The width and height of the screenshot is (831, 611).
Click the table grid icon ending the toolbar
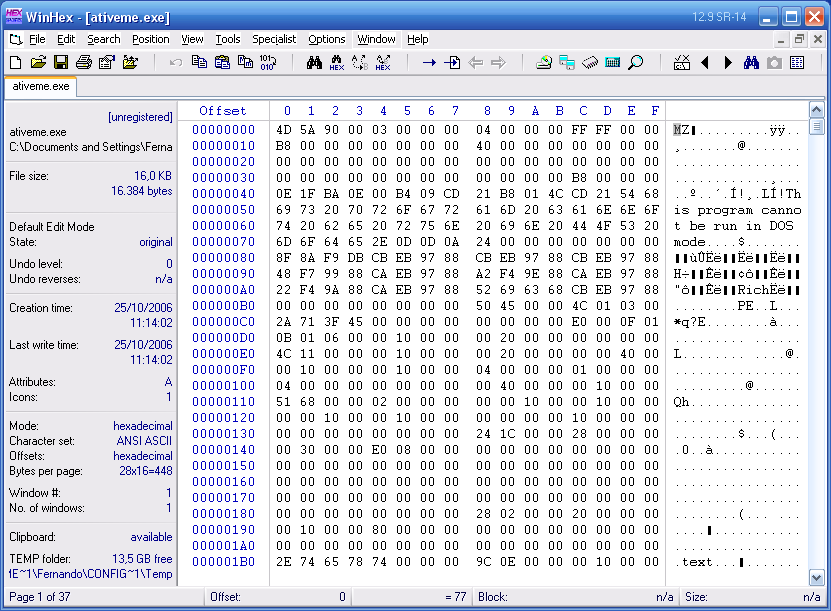click(x=797, y=63)
